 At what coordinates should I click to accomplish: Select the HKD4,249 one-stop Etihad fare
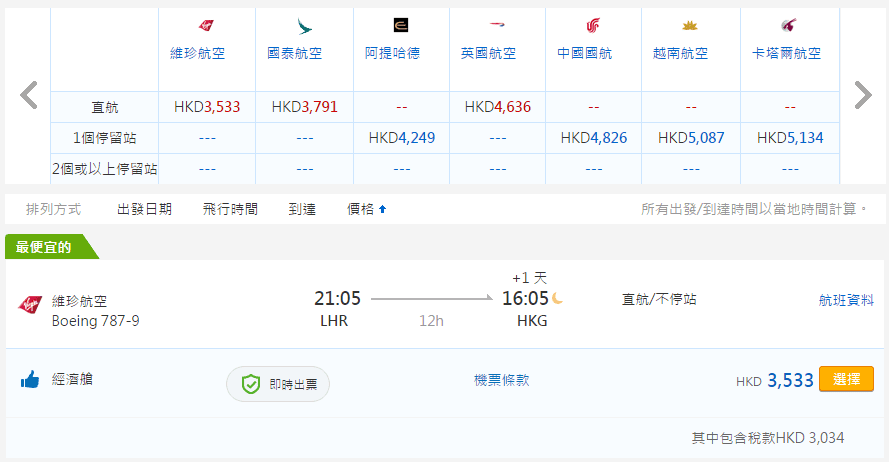401,137
